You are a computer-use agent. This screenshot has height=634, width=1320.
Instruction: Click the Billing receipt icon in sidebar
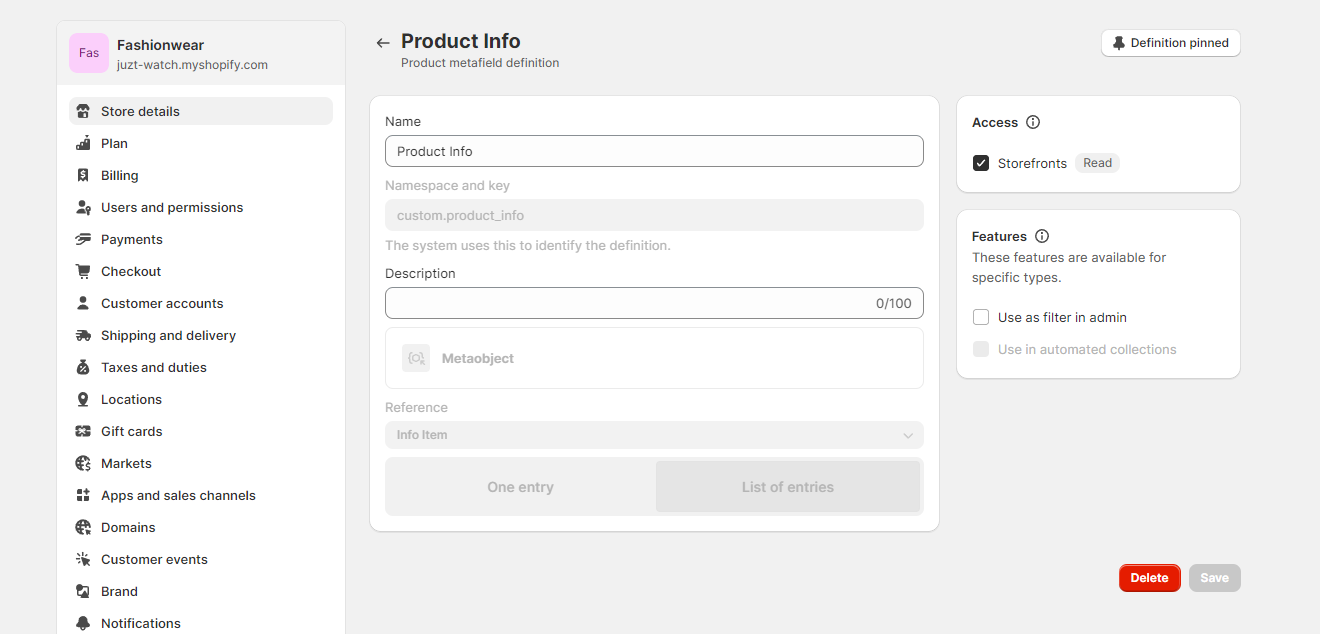coord(83,175)
